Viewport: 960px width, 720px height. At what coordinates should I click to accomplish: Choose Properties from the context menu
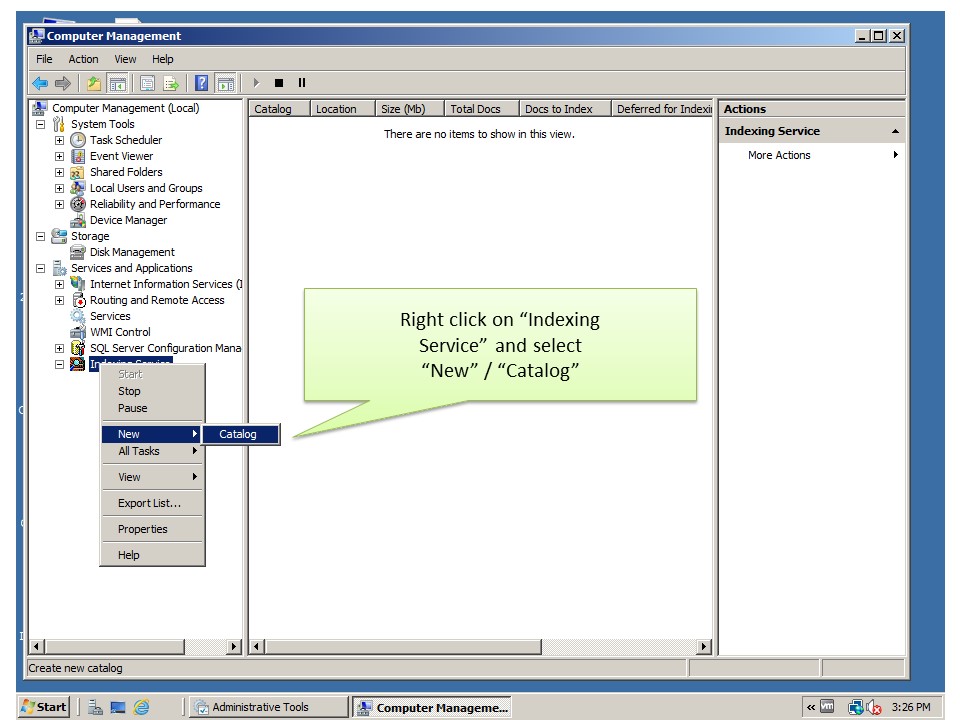(x=152, y=529)
